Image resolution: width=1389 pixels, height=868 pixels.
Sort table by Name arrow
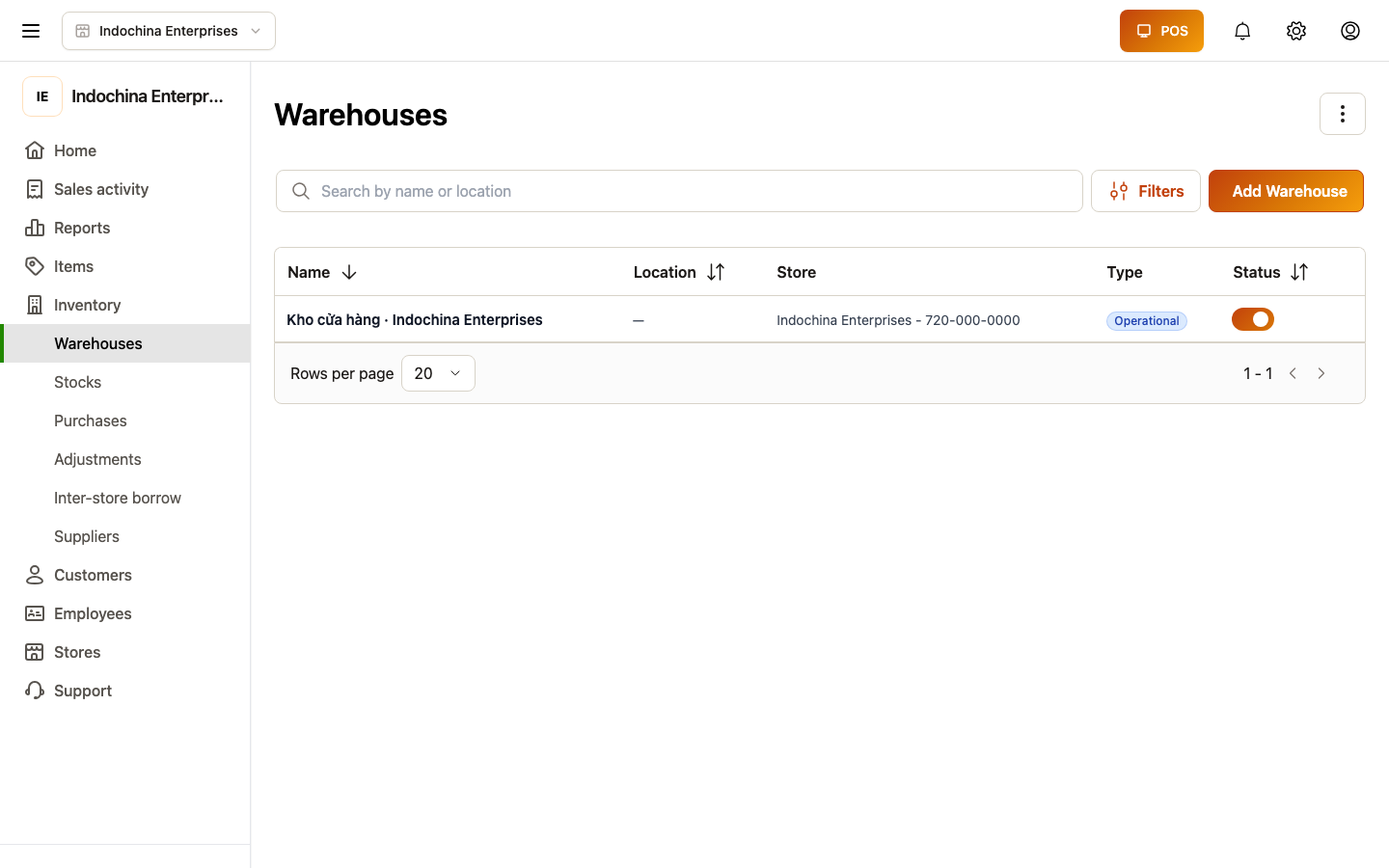pyautogui.click(x=349, y=272)
